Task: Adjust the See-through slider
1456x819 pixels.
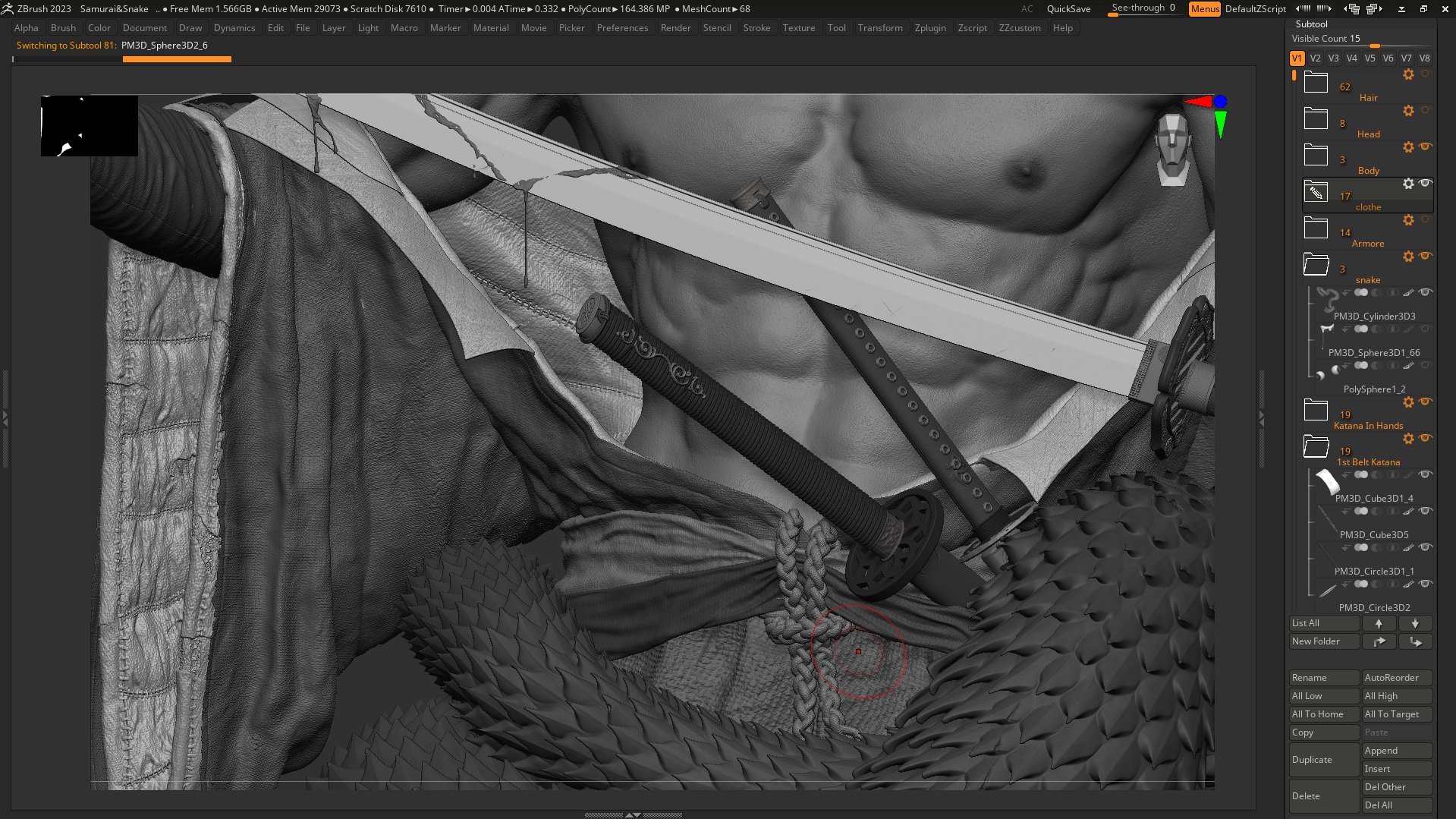Action: point(1143,8)
